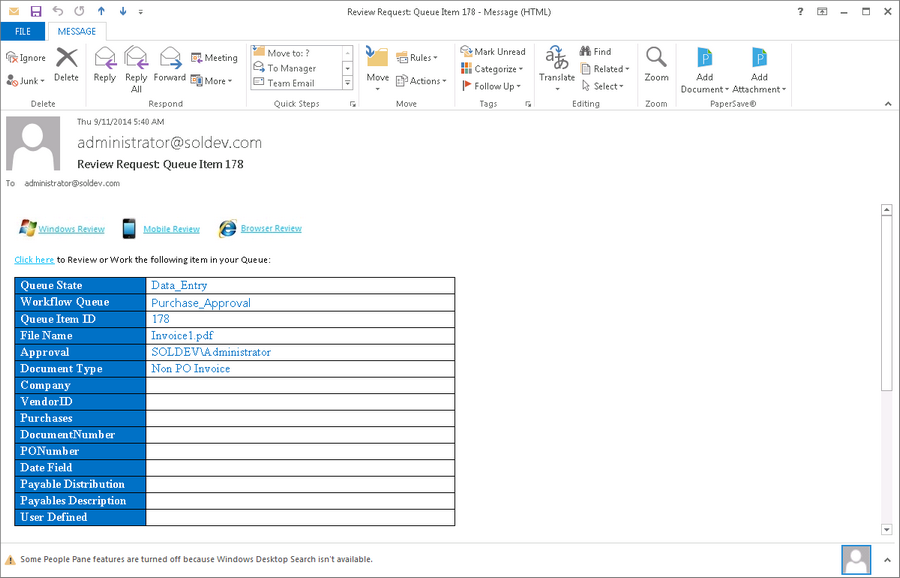Click the Redo arrow
The height and width of the screenshot is (578, 900).
[x=79, y=11]
